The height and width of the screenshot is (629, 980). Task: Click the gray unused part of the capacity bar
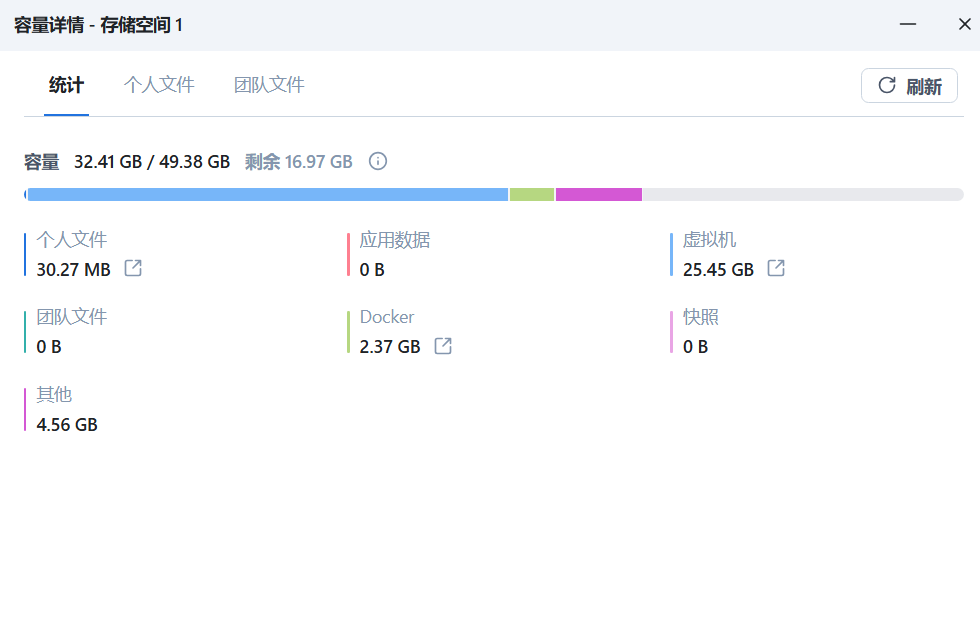[802, 194]
